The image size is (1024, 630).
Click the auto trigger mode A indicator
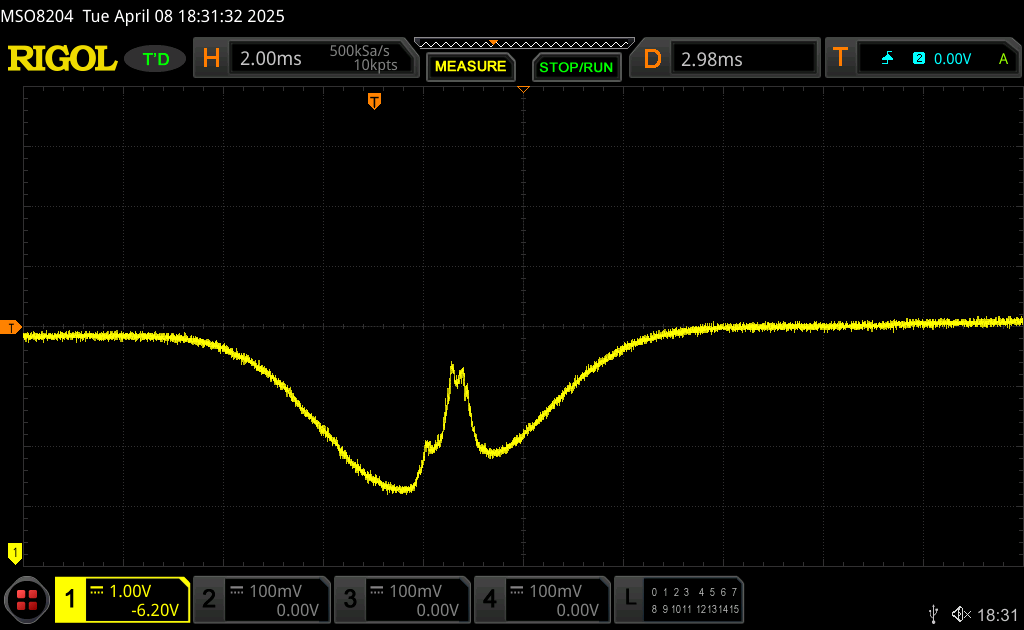click(x=1004, y=59)
